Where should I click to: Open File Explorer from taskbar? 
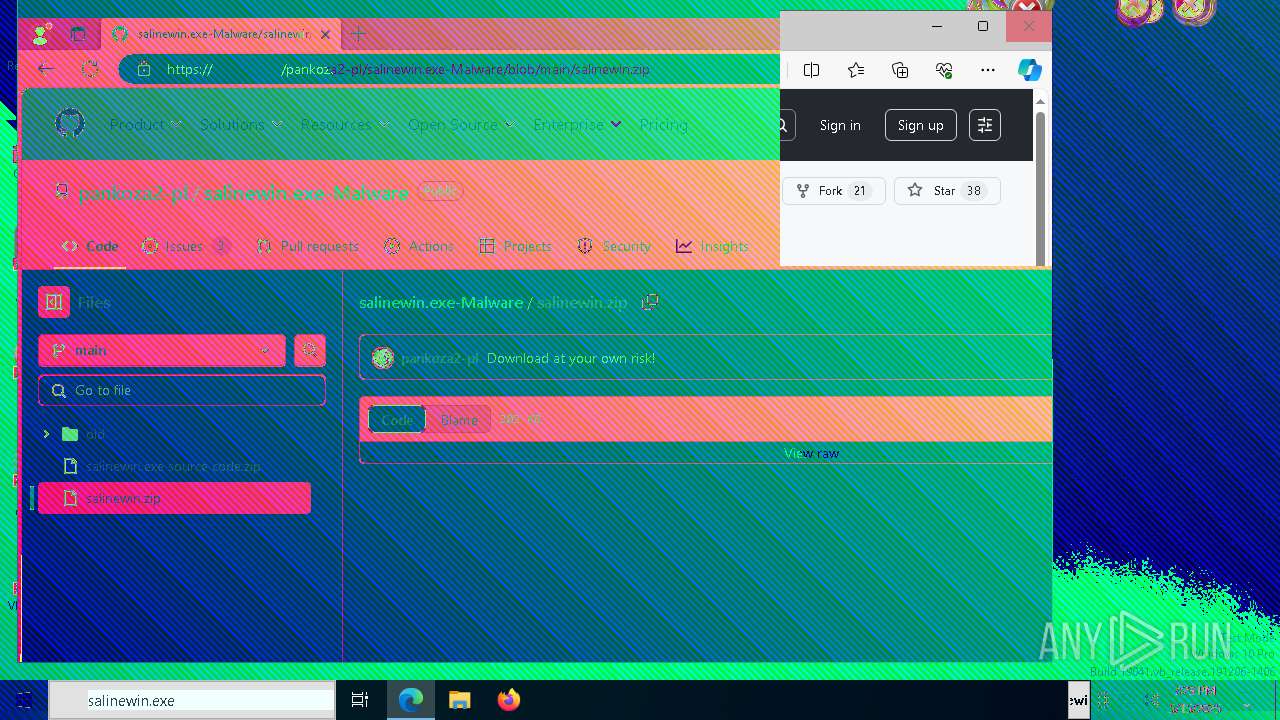click(460, 700)
